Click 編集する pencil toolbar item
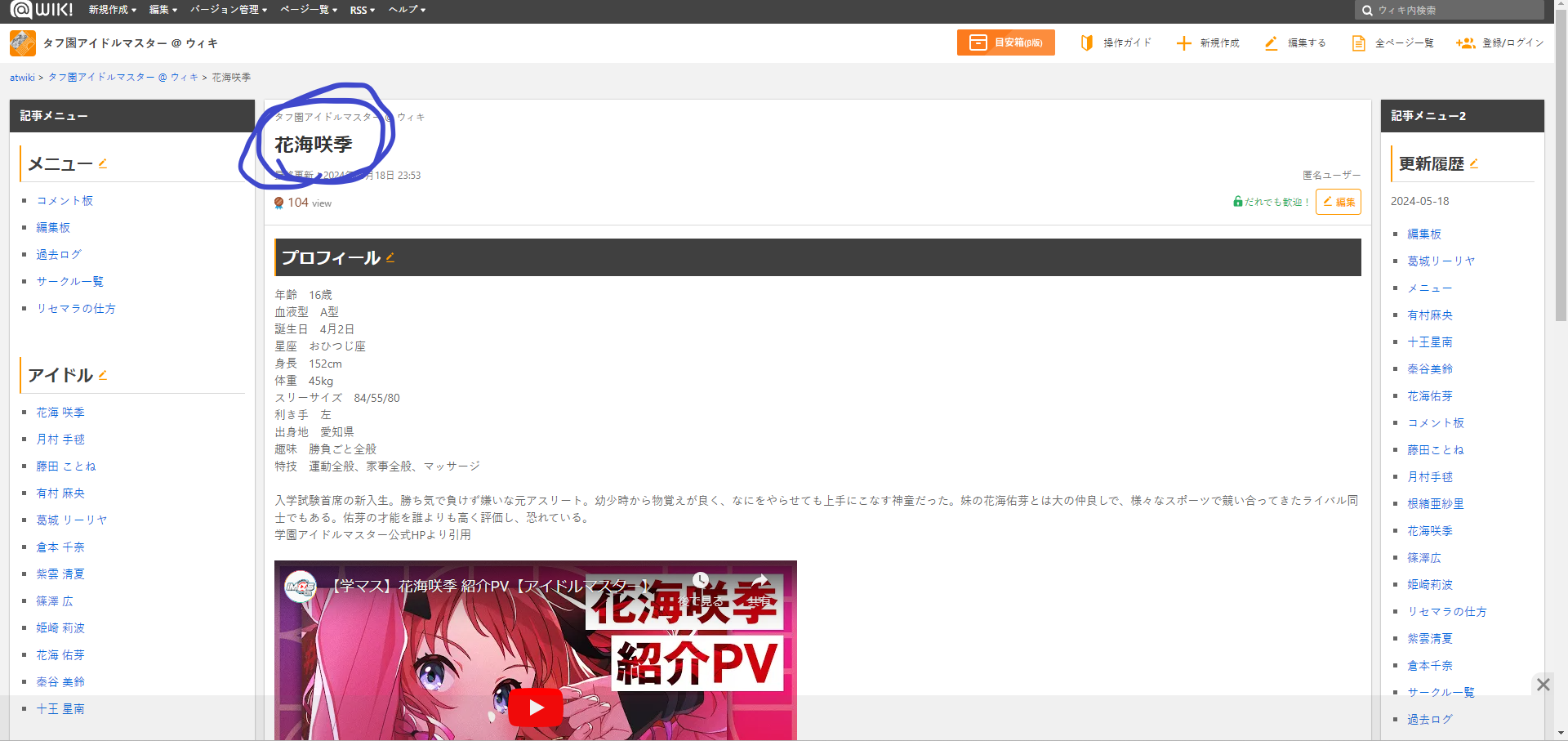The height and width of the screenshot is (741, 1568). [1295, 42]
